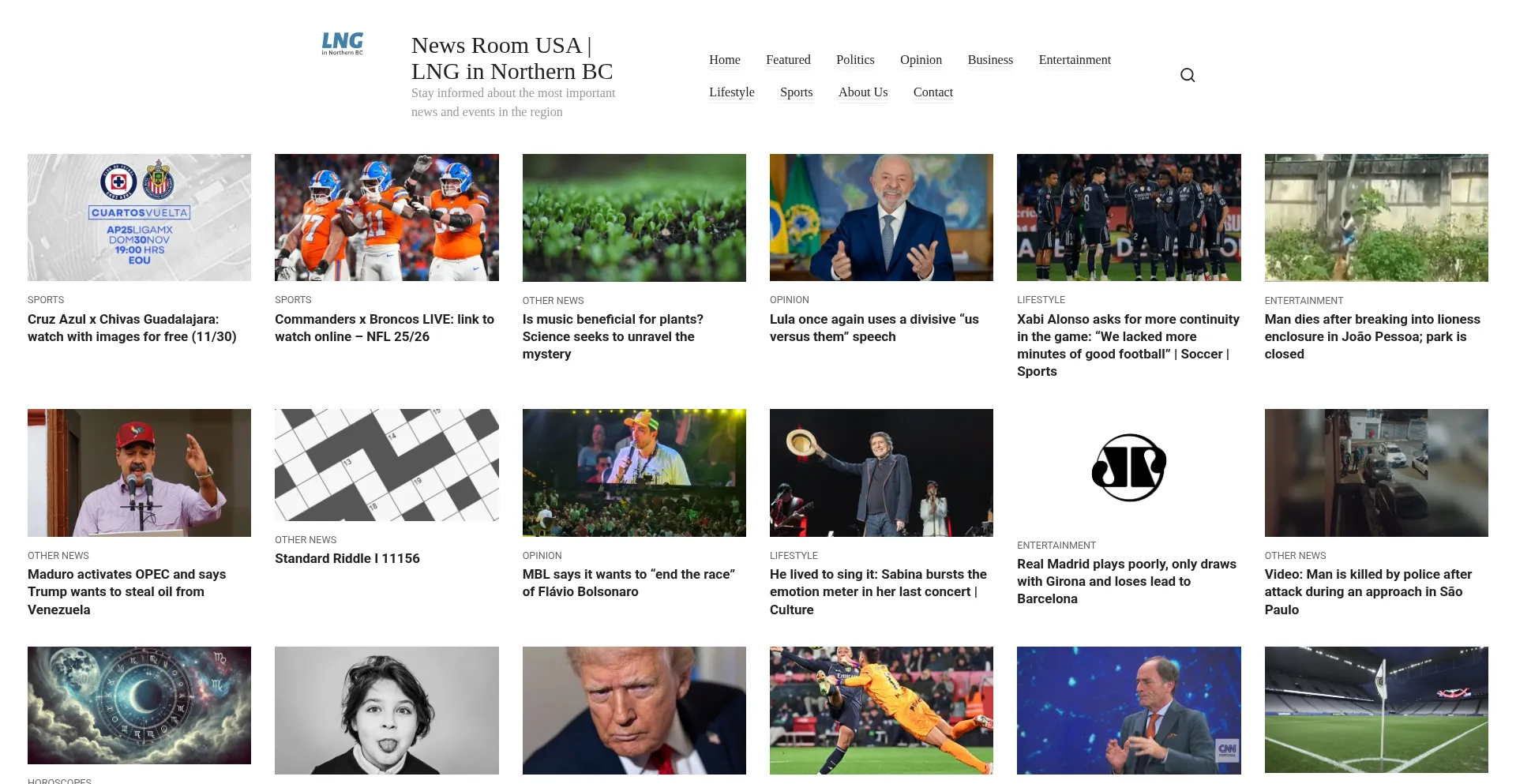Open the music beneficial for plants story
This screenshot has width=1516, height=784.
(x=613, y=336)
